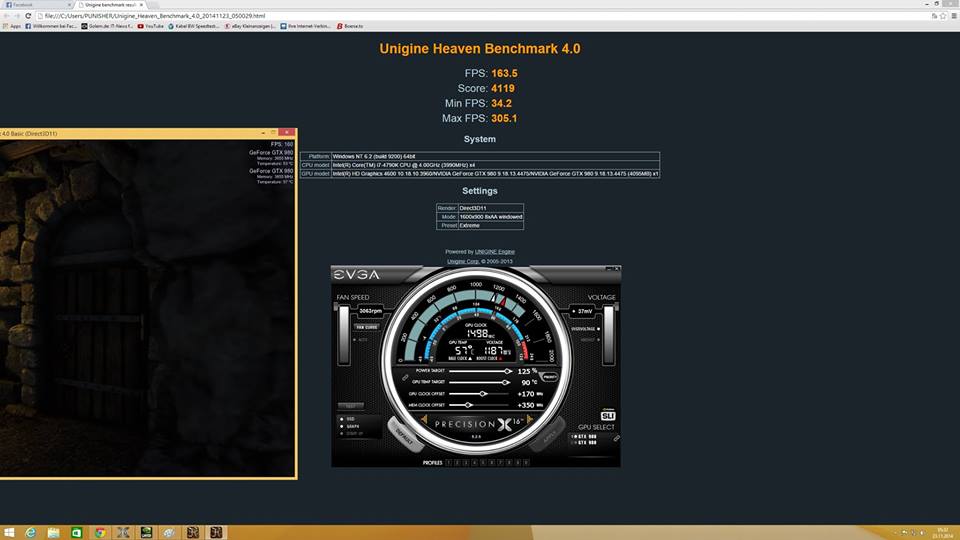Minimize the Heaven Benchmark window

pos(263,132)
